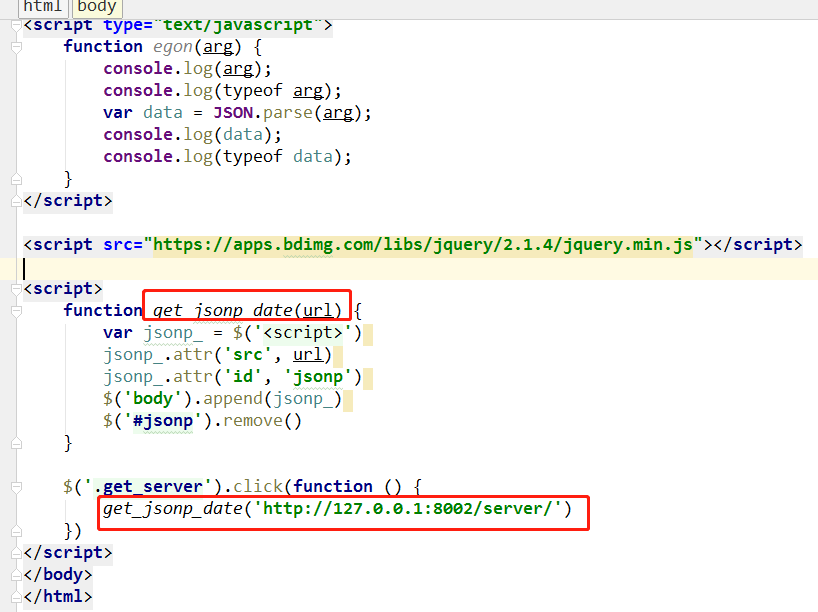Click the jquery.min.js script URL
Image resolution: width=818 pixels, height=612 pixels.
click(x=423, y=245)
